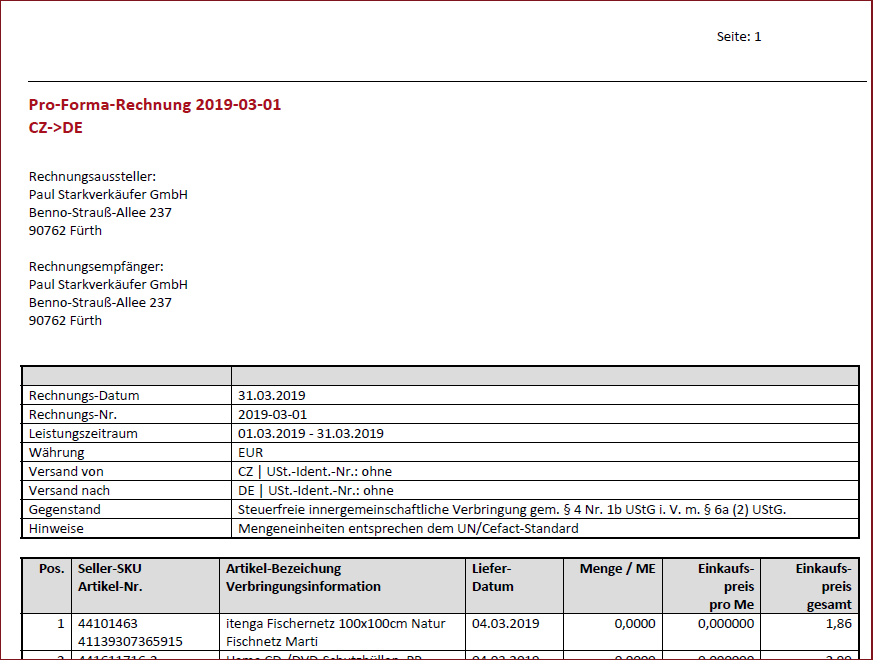
Task: Click the Rechnungsempfänger label
Action: [x=95, y=267]
